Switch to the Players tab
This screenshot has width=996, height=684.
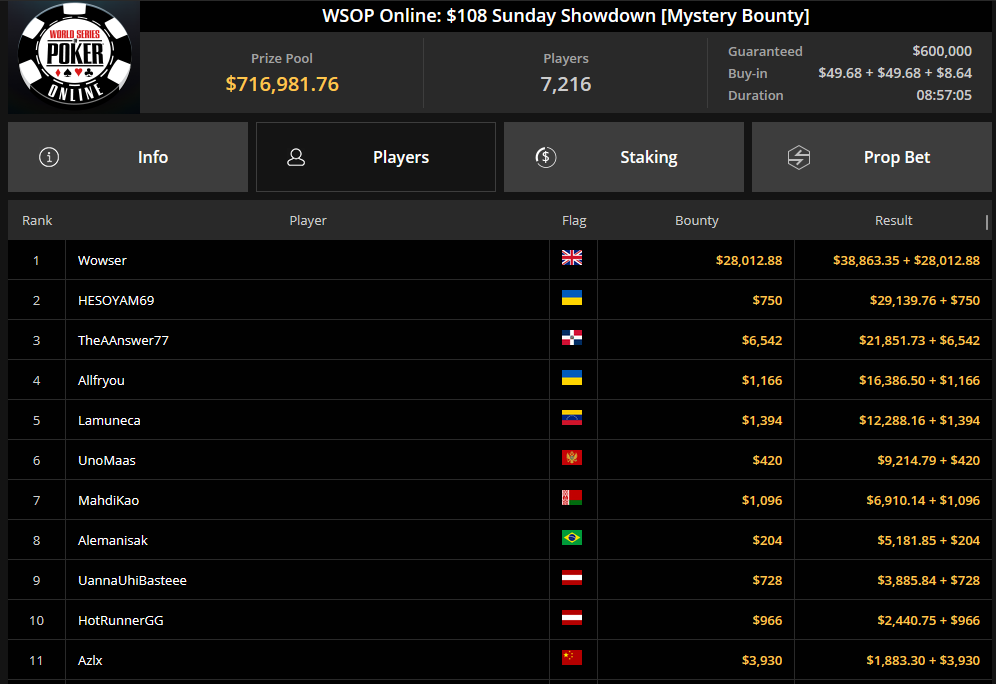click(376, 157)
